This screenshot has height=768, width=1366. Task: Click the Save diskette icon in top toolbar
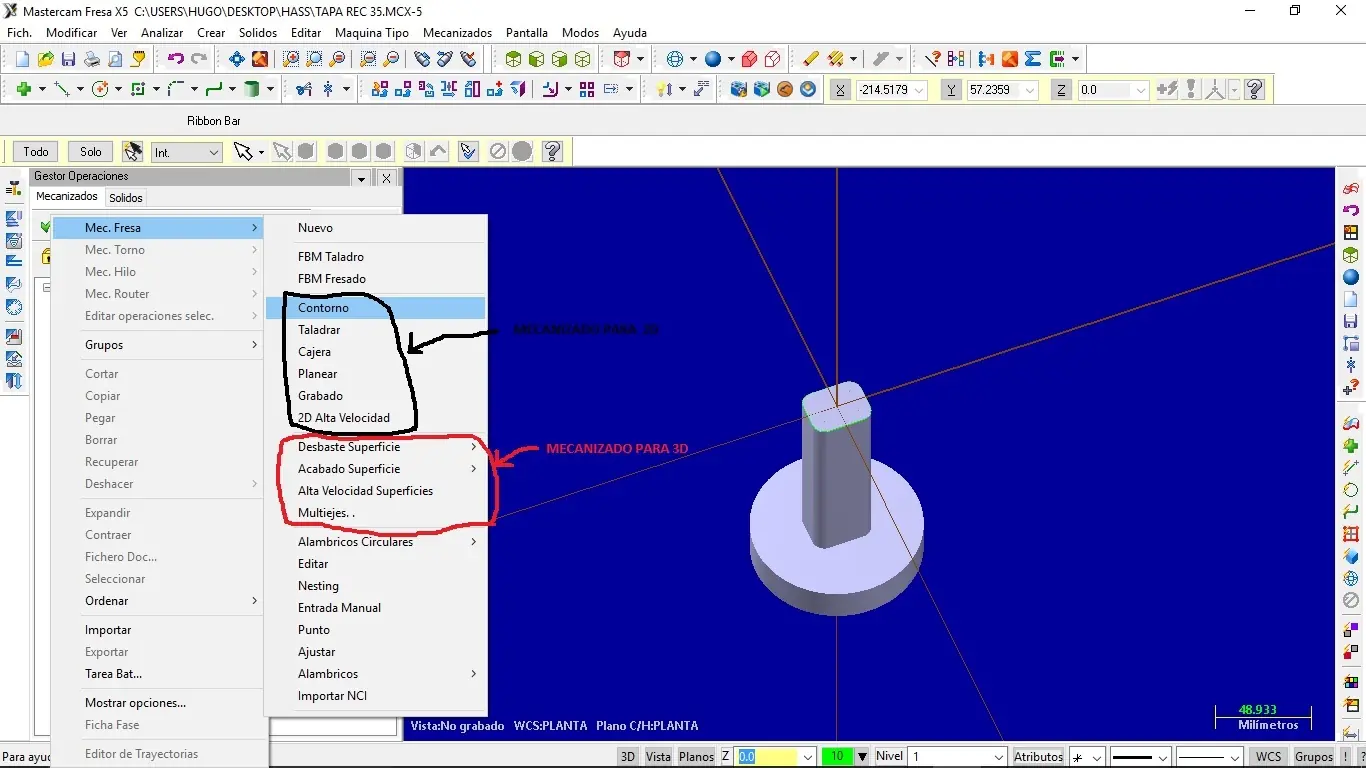68,59
